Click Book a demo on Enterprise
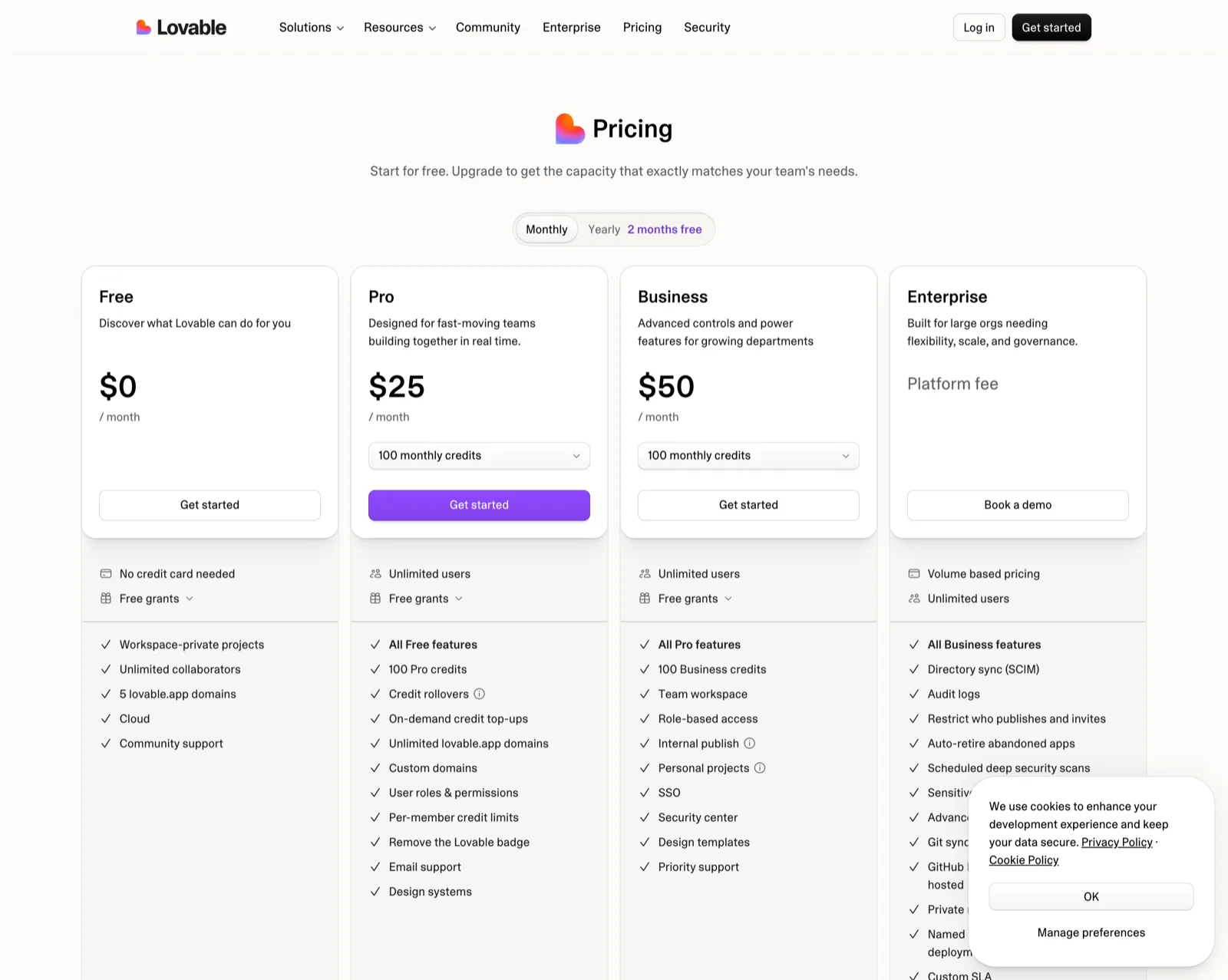Image resolution: width=1228 pixels, height=980 pixels. (x=1018, y=505)
